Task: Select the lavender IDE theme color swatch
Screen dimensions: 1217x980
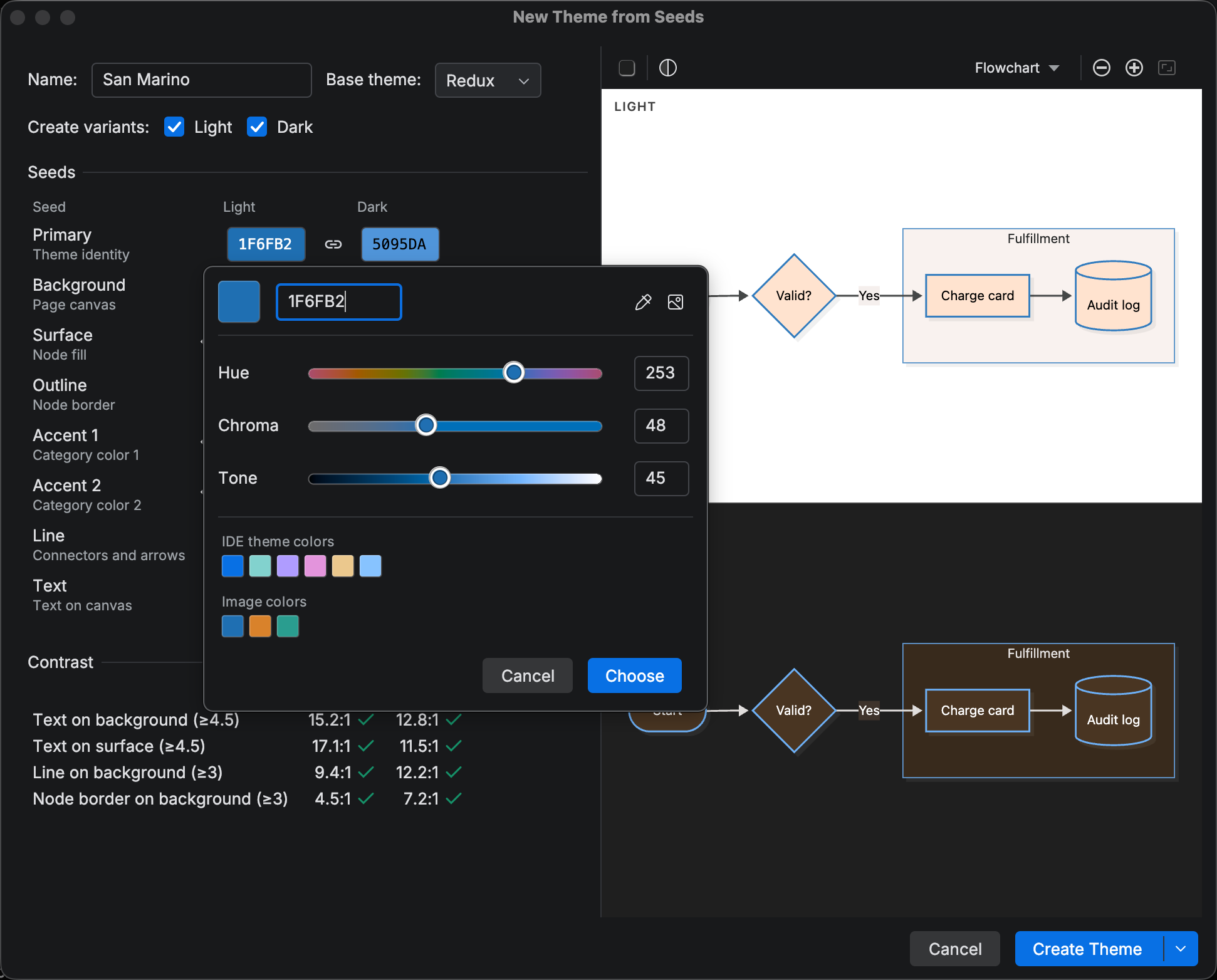Action: [x=288, y=566]
